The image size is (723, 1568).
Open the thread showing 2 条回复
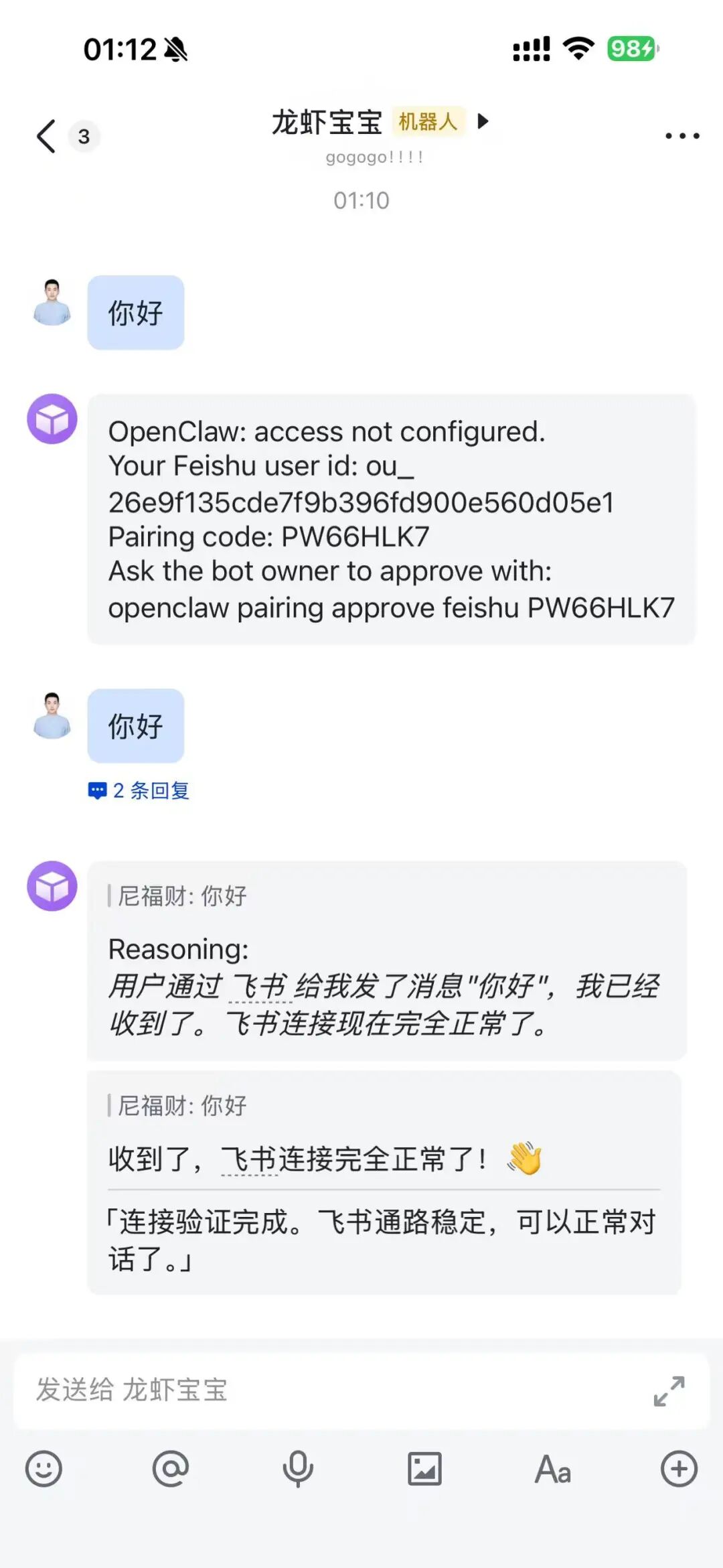(x=139, y=791)
